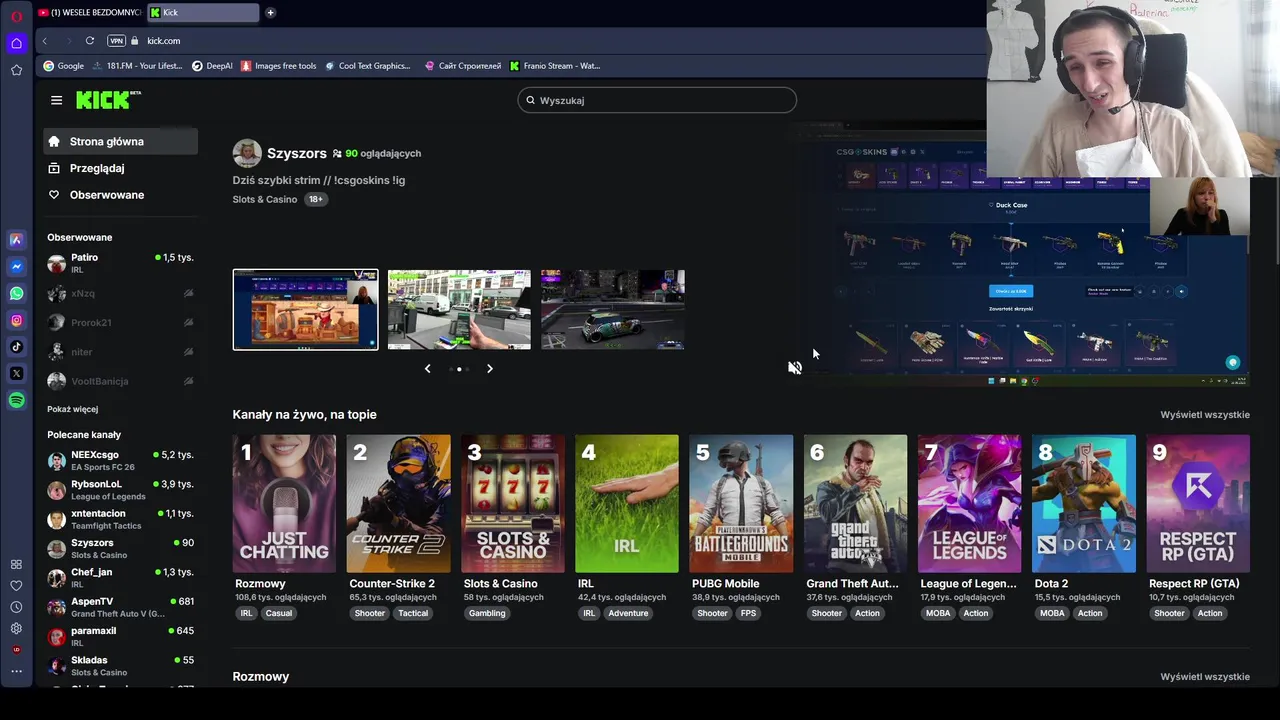Screen dimensions: 1280x720
Task: Open the workspaces grid icon in Opera sidebar
Action: (16, 564)
